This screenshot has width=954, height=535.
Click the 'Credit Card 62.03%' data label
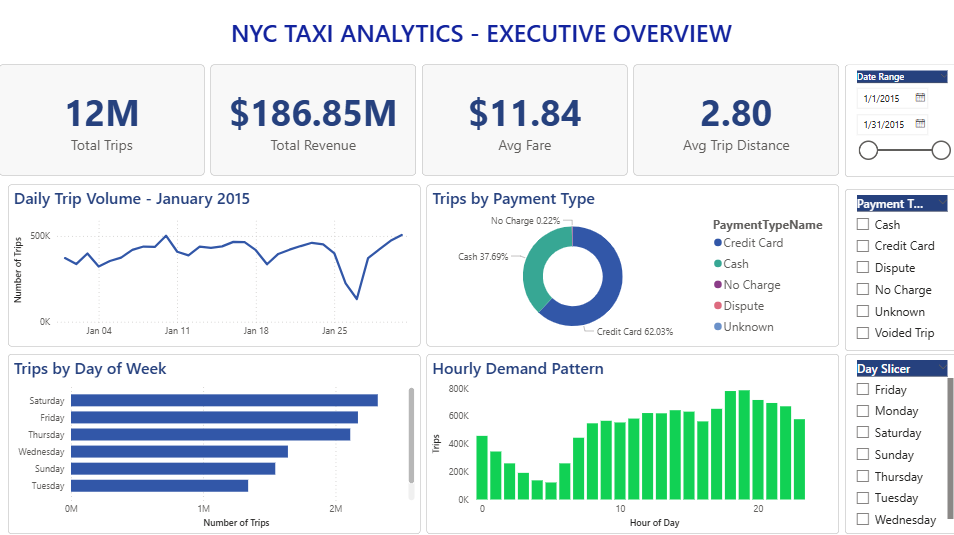tap(635, 332)
